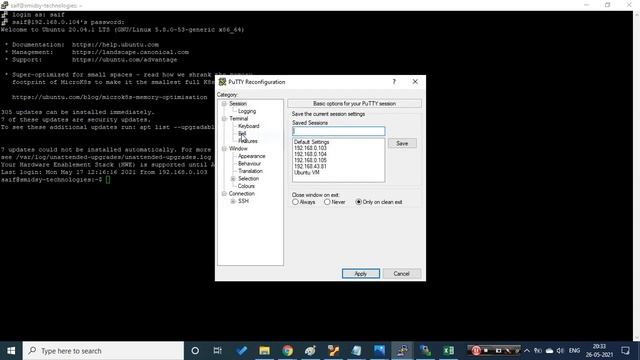Select the Always radio button

295,202
